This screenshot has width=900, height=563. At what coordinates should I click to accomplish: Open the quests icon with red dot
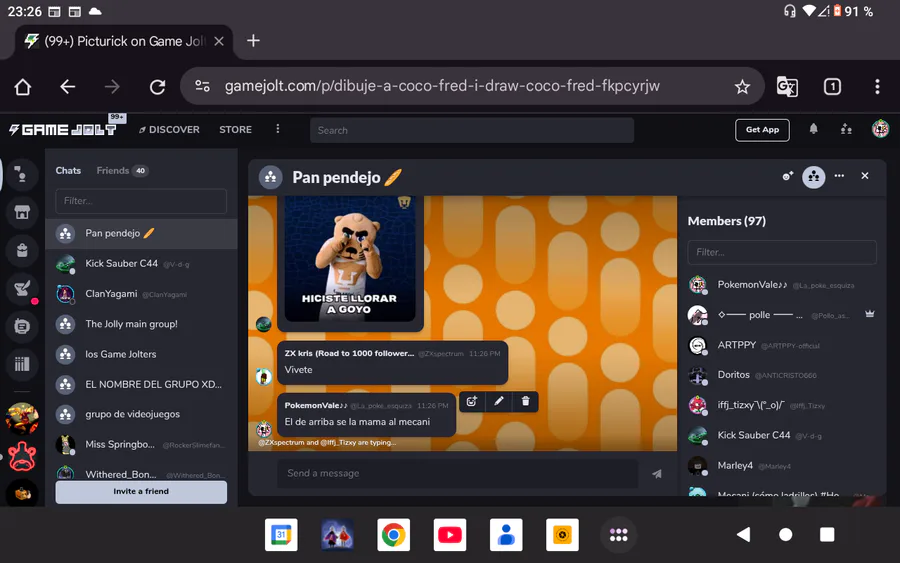tap(22, 289)
